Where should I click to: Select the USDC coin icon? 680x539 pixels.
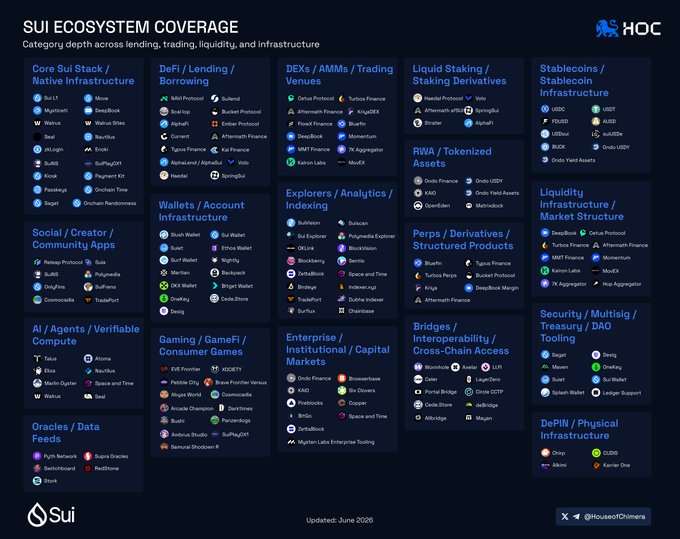click(545, 109)
